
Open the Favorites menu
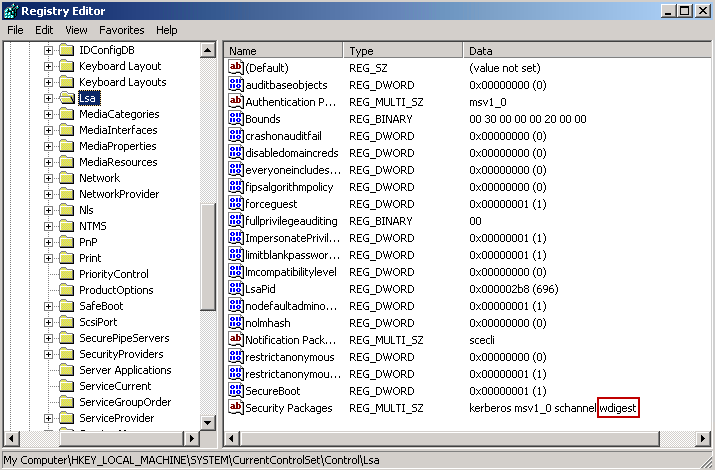[123, 30]
